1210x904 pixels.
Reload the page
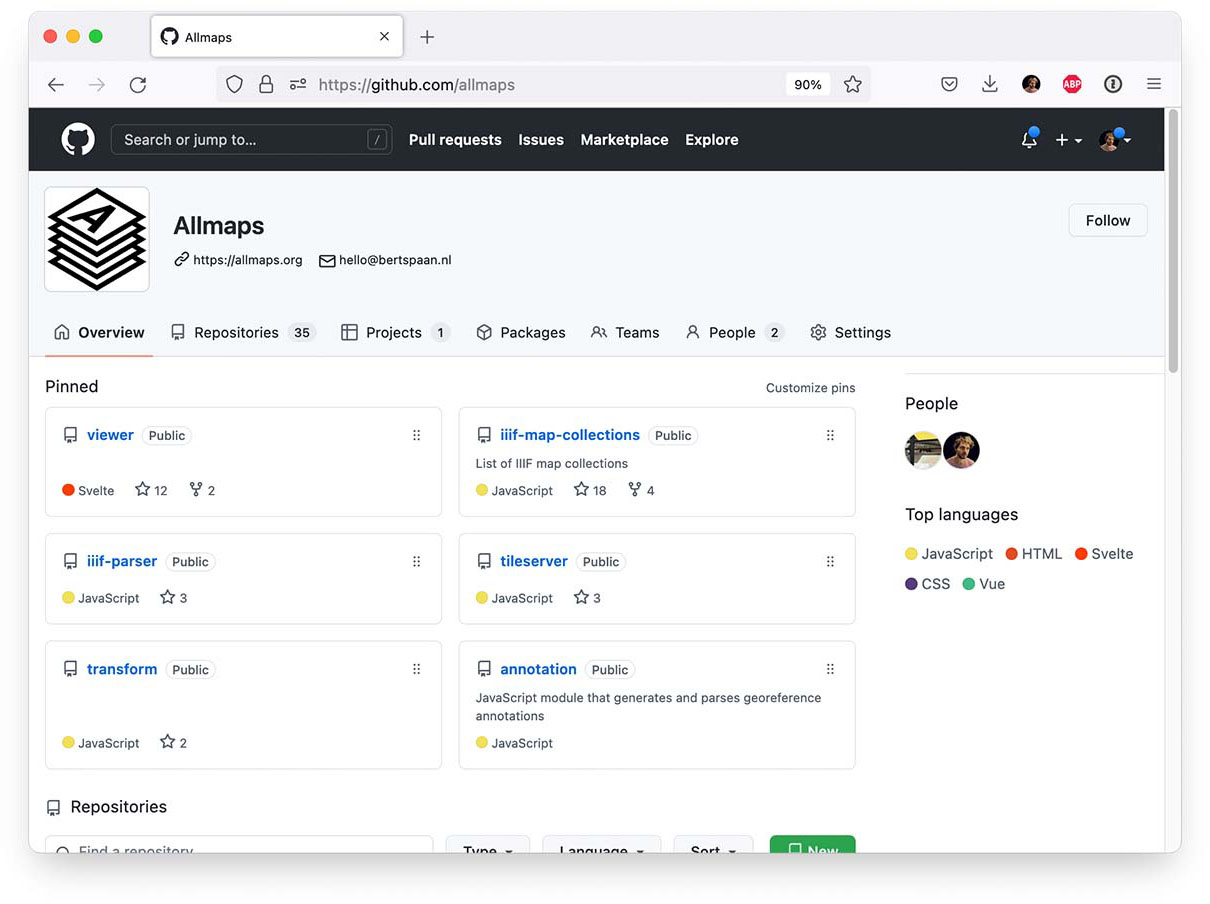click(x=138, y=85)
